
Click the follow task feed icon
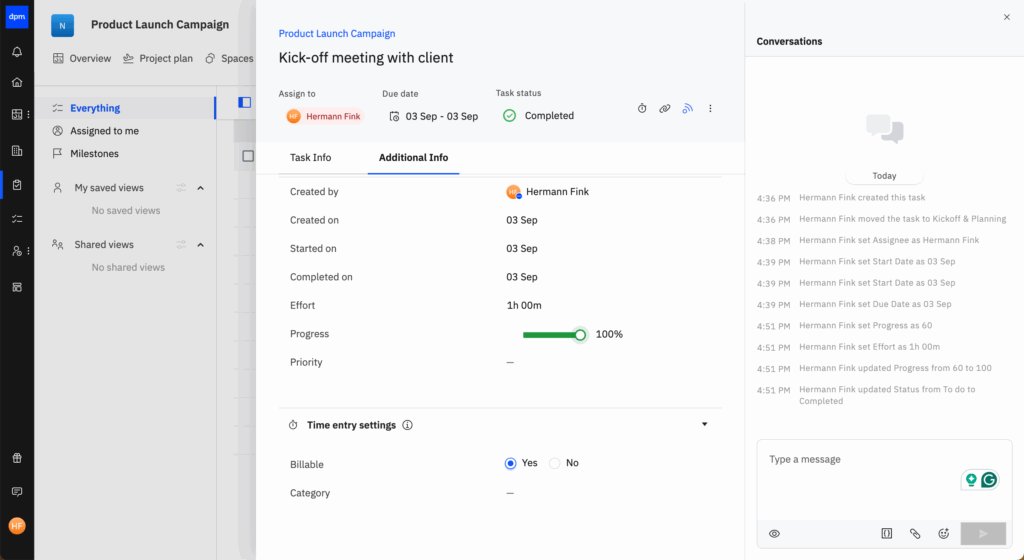pos(688,108)
